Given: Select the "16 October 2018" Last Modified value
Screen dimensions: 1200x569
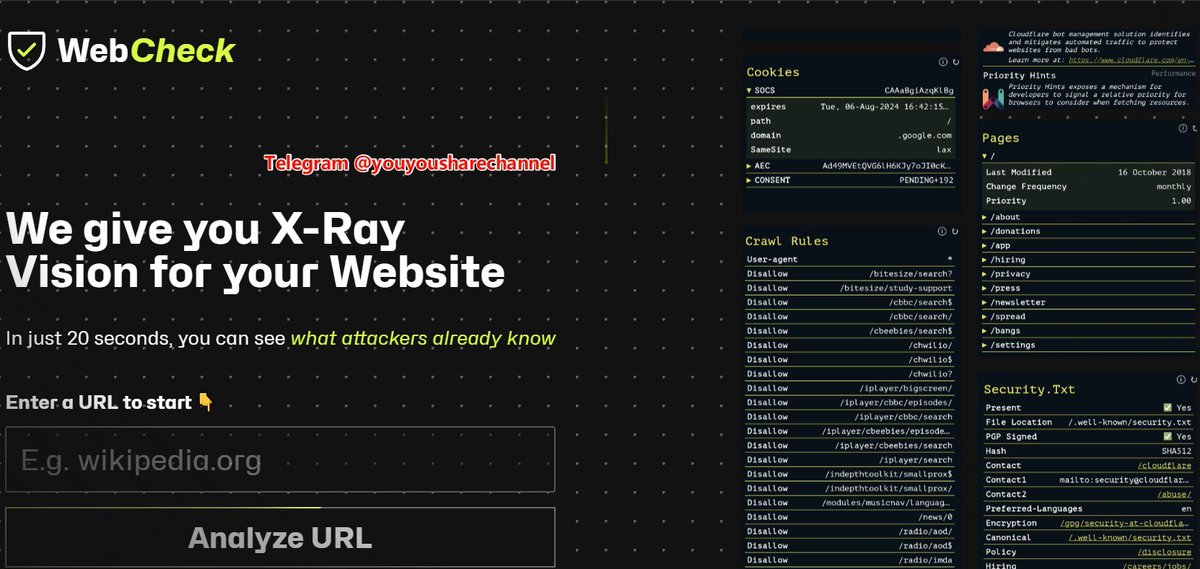Looking at the screenshot, I should [x=1155, y=172].
